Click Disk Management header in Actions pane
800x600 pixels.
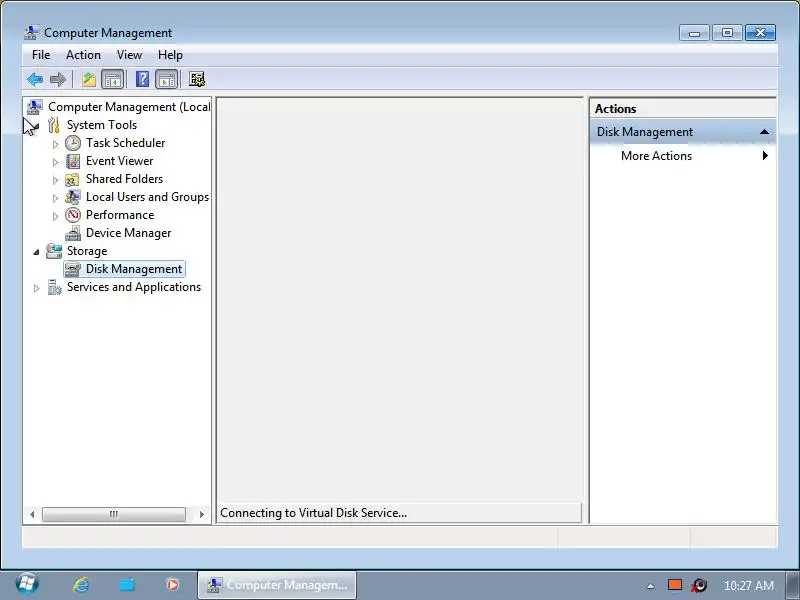pos(683,132)
